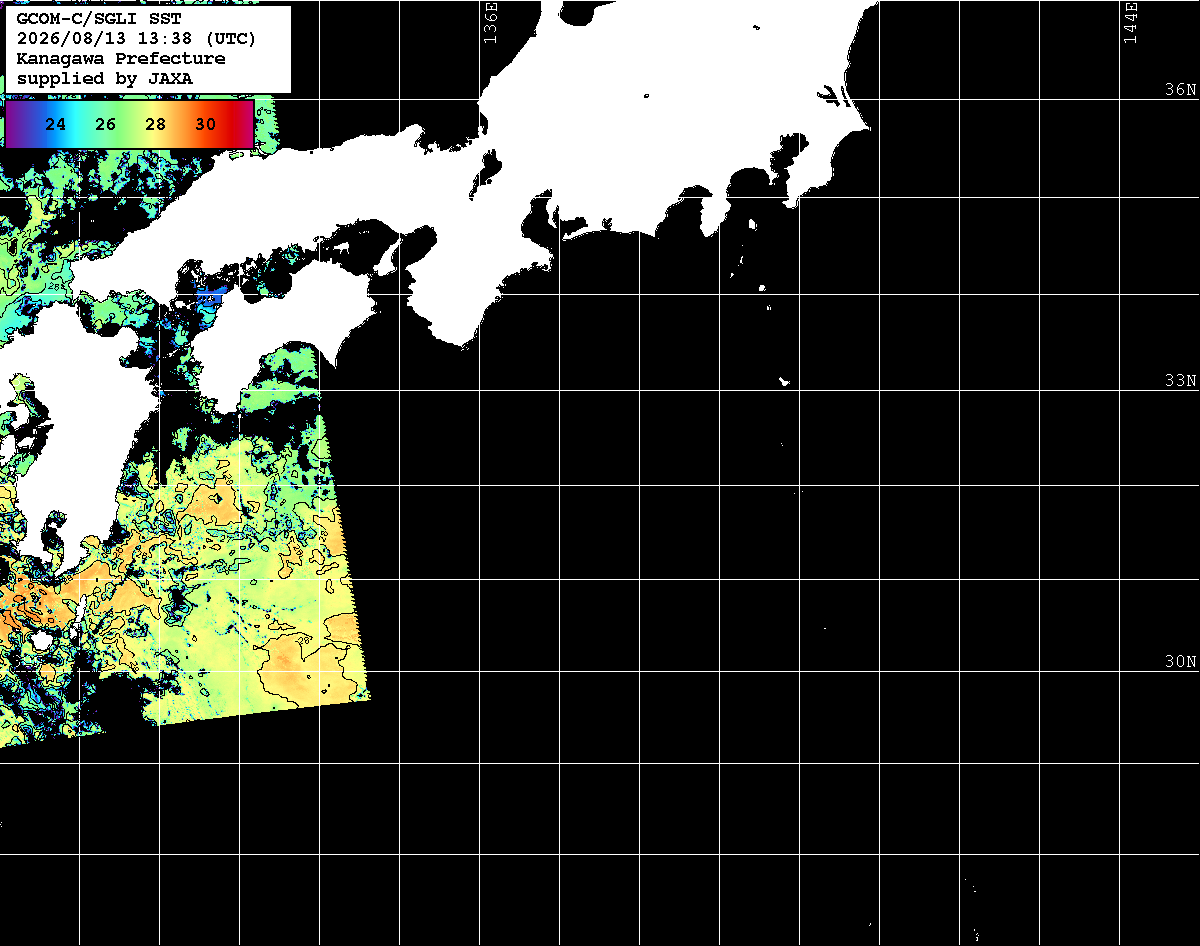Click the small blue cold-water patch between the islands

209,296
